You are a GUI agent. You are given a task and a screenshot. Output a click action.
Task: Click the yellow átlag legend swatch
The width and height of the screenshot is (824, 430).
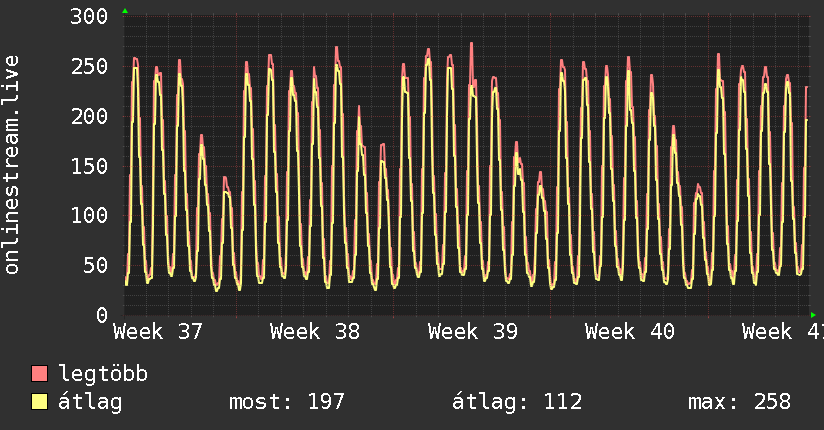click(x=40, y=402)
